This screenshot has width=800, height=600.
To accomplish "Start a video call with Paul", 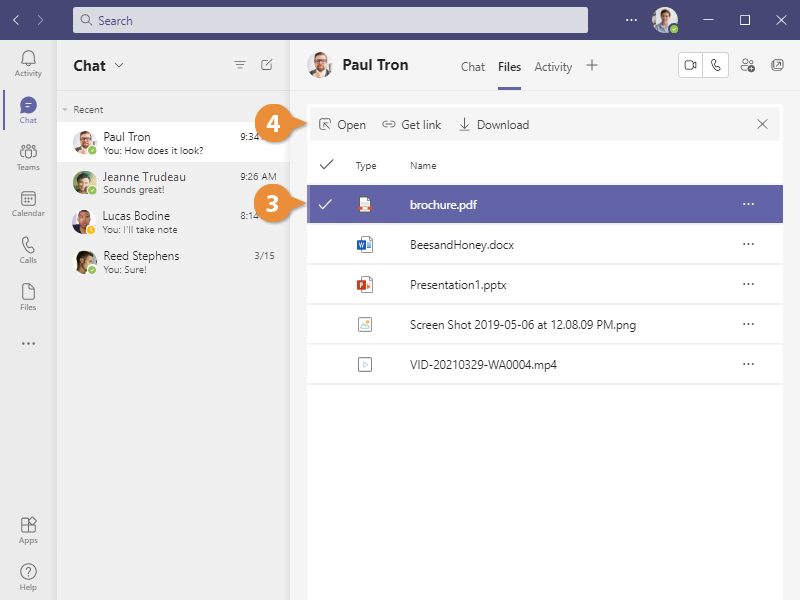I will (690, 65).
